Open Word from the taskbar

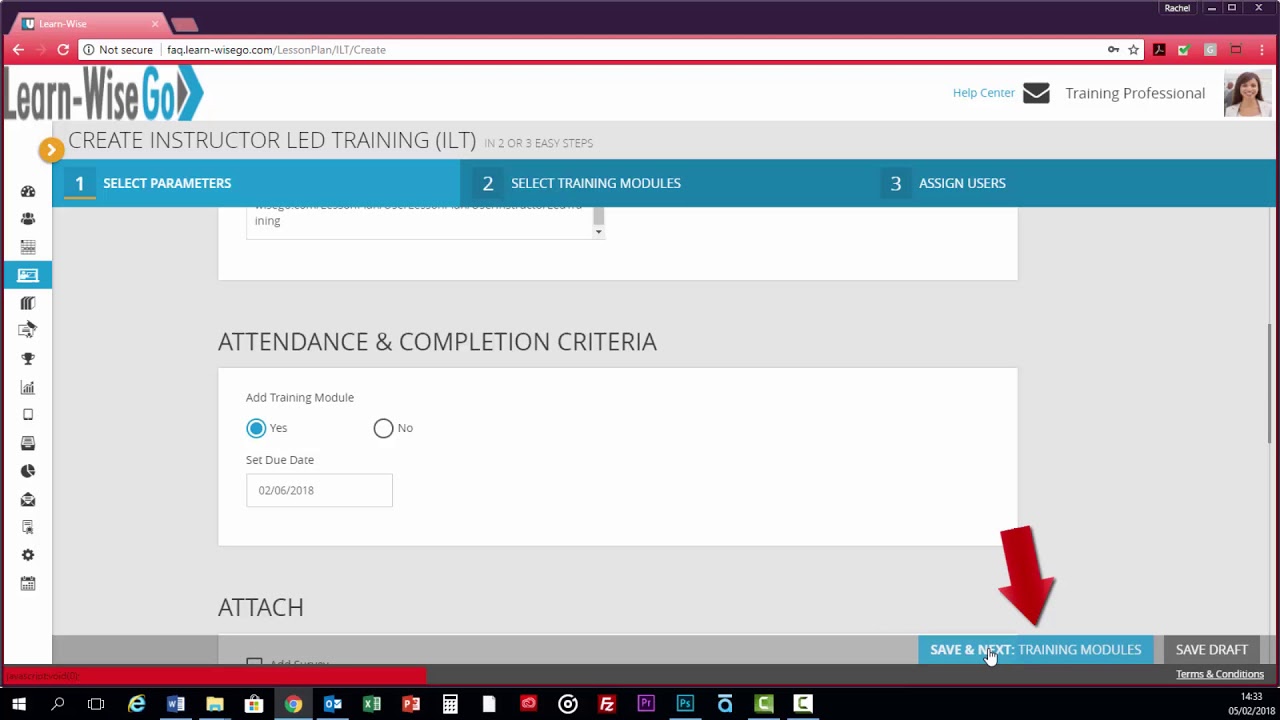coord(175,704)
